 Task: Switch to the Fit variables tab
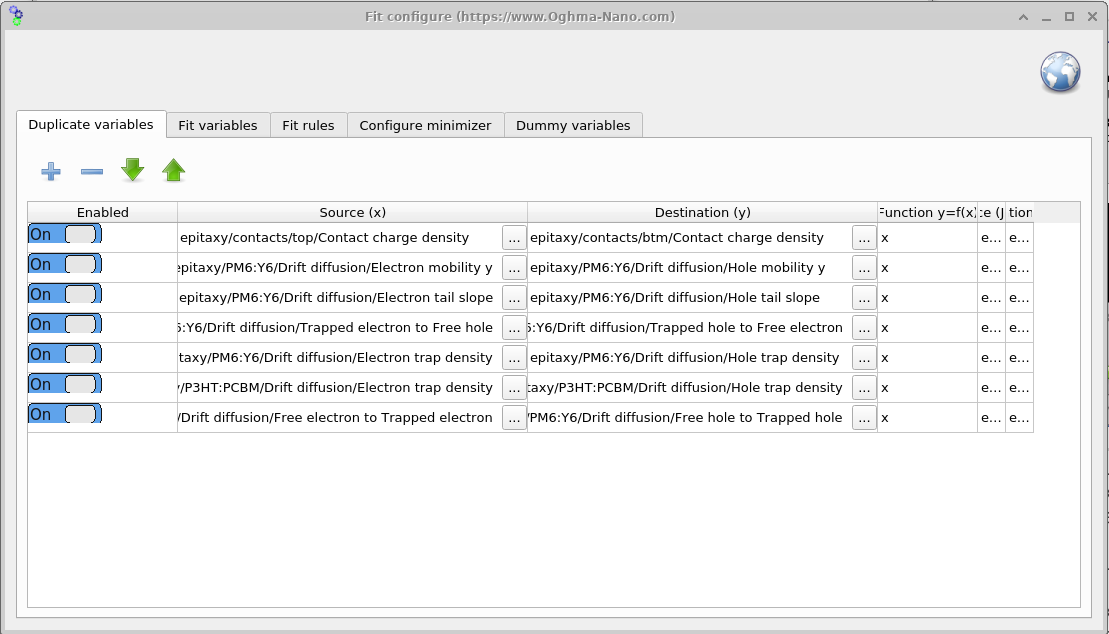pyautogui.click(x=217, y=124)
